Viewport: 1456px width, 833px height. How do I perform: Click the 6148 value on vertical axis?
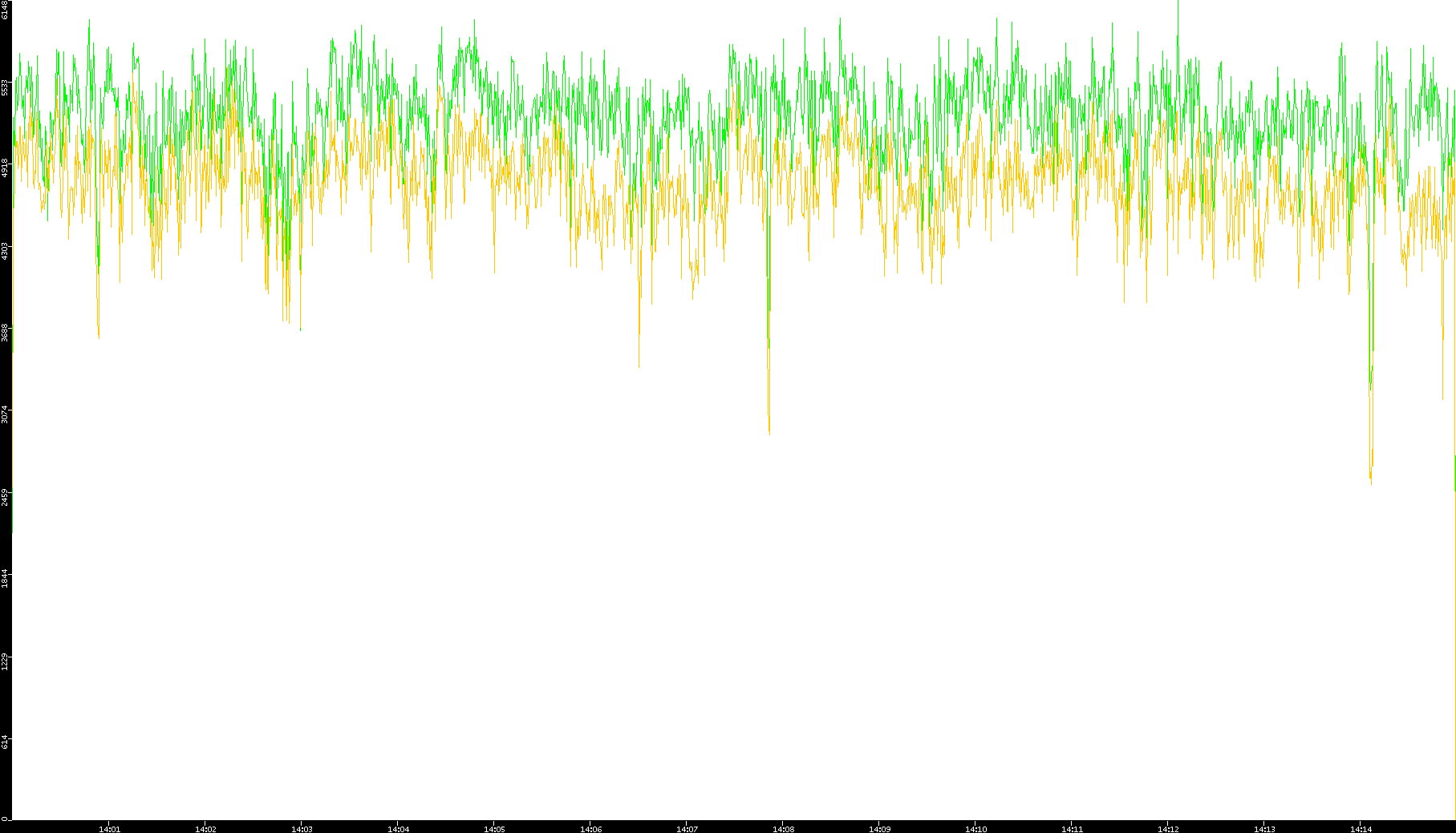tap(5, 10)
